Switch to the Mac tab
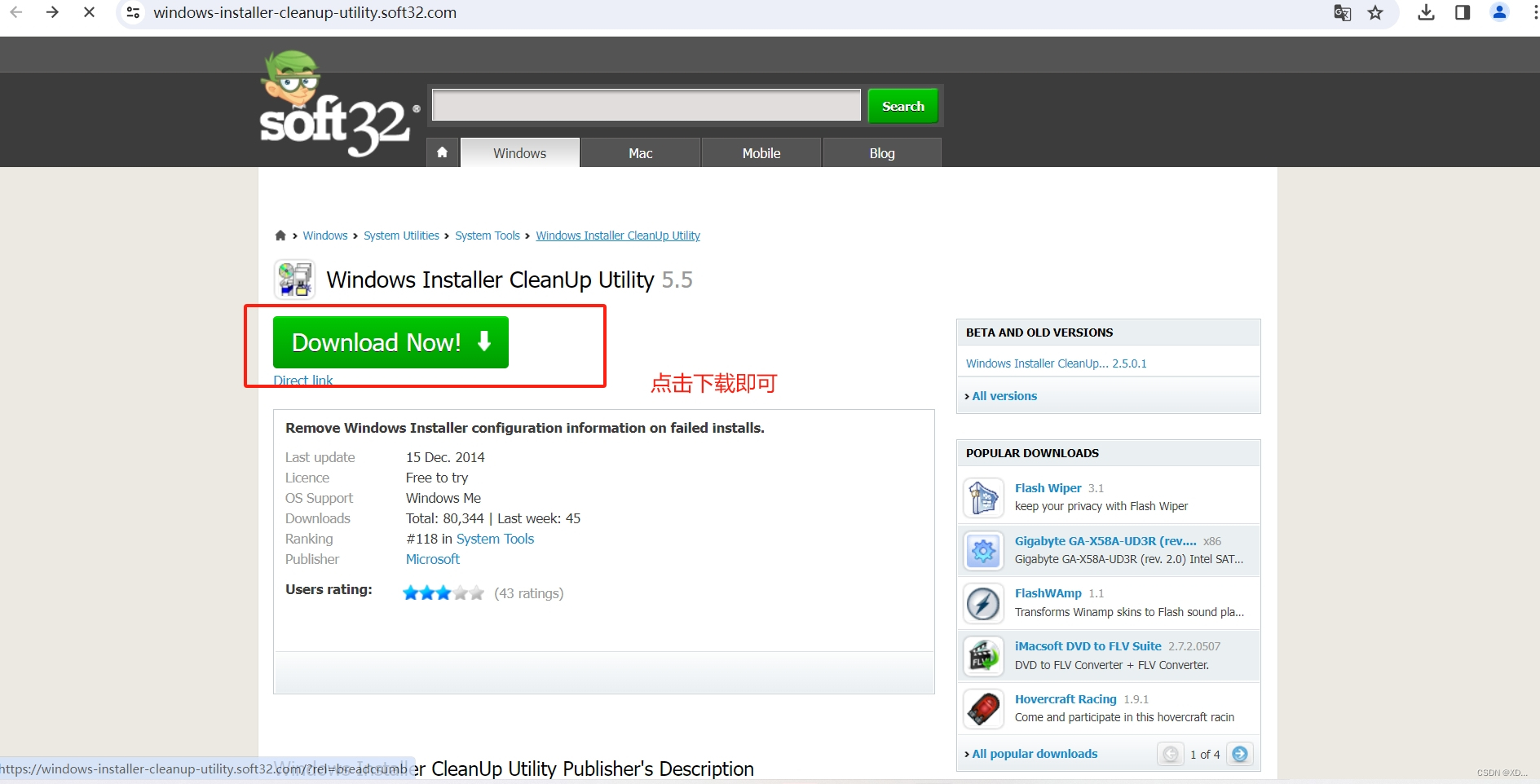This screenshot has height=784, width=1540. (641, 152)
